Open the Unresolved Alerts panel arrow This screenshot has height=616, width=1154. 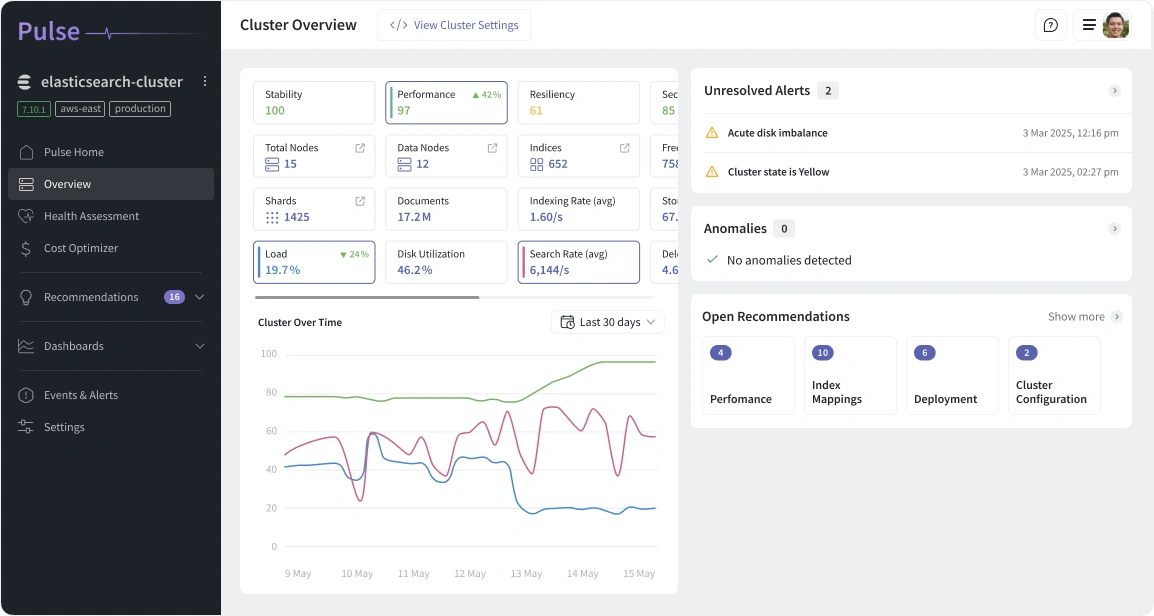click(x=1114, y=90)
